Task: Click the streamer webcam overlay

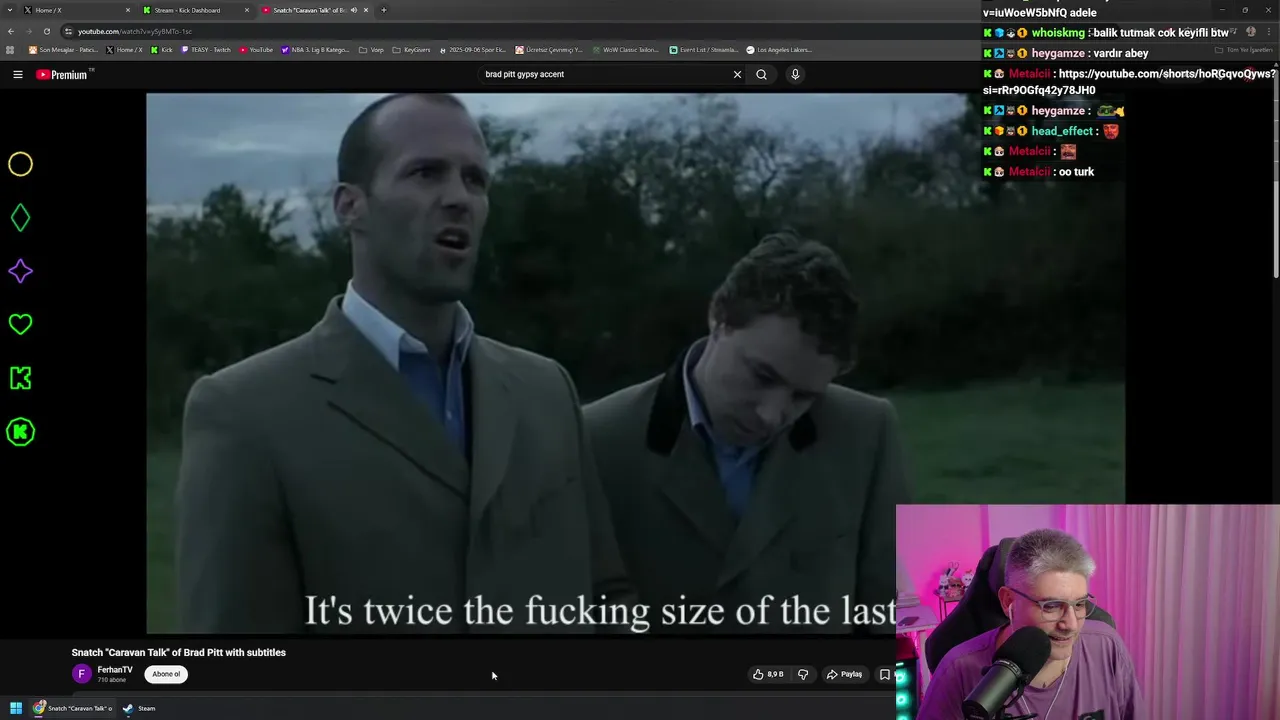Action: tap(1088, 612)
